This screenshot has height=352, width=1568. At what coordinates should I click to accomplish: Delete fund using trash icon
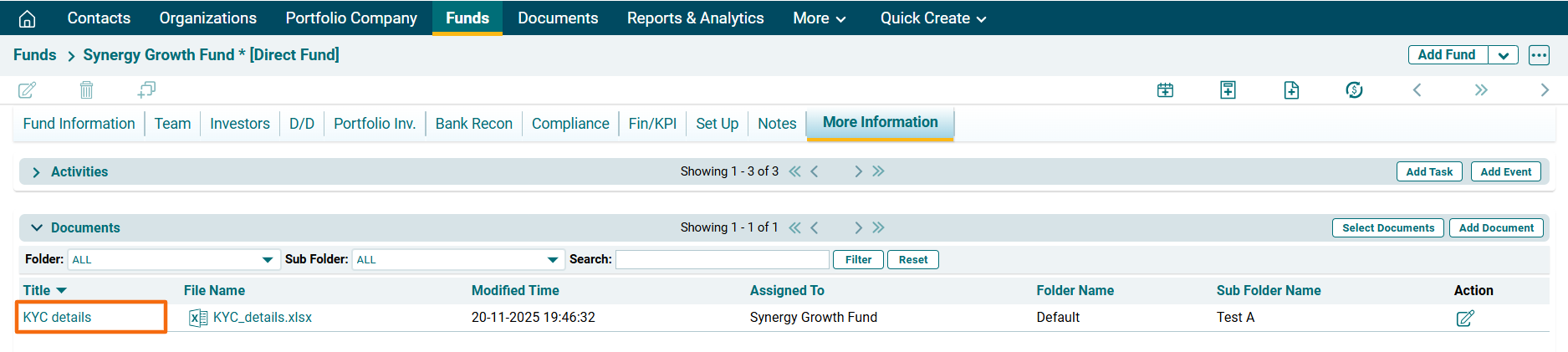(x=86, y=89)
